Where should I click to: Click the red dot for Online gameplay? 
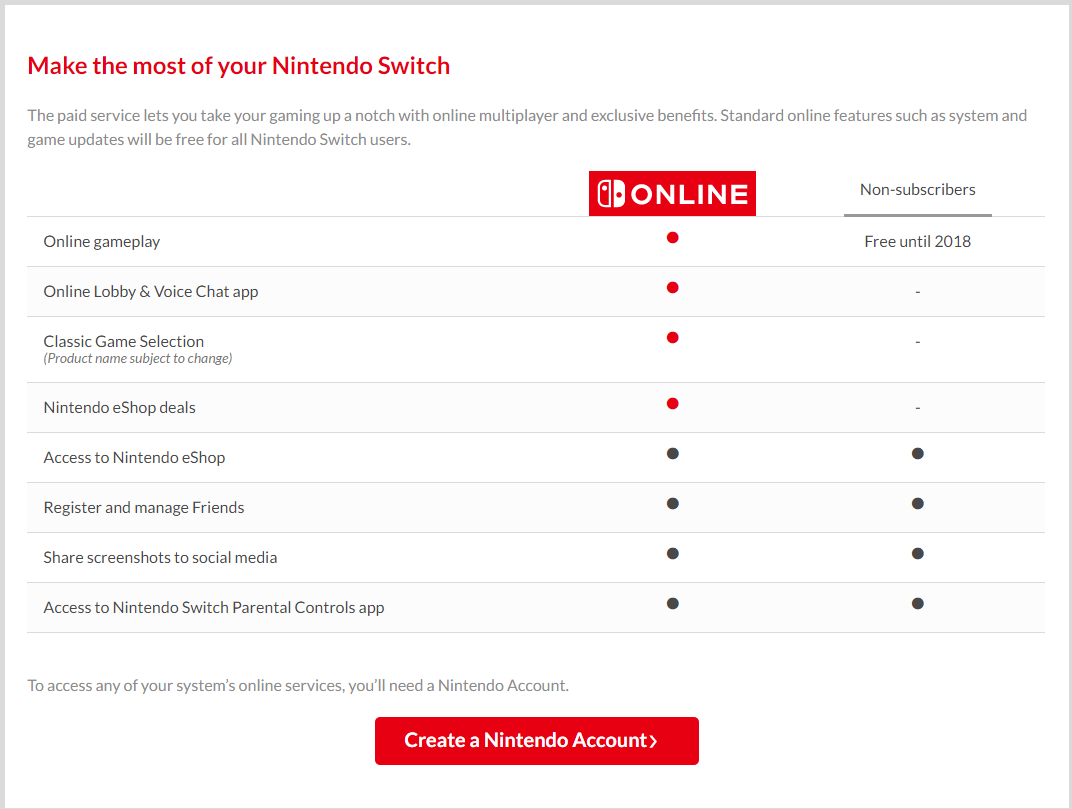point(673,238)
